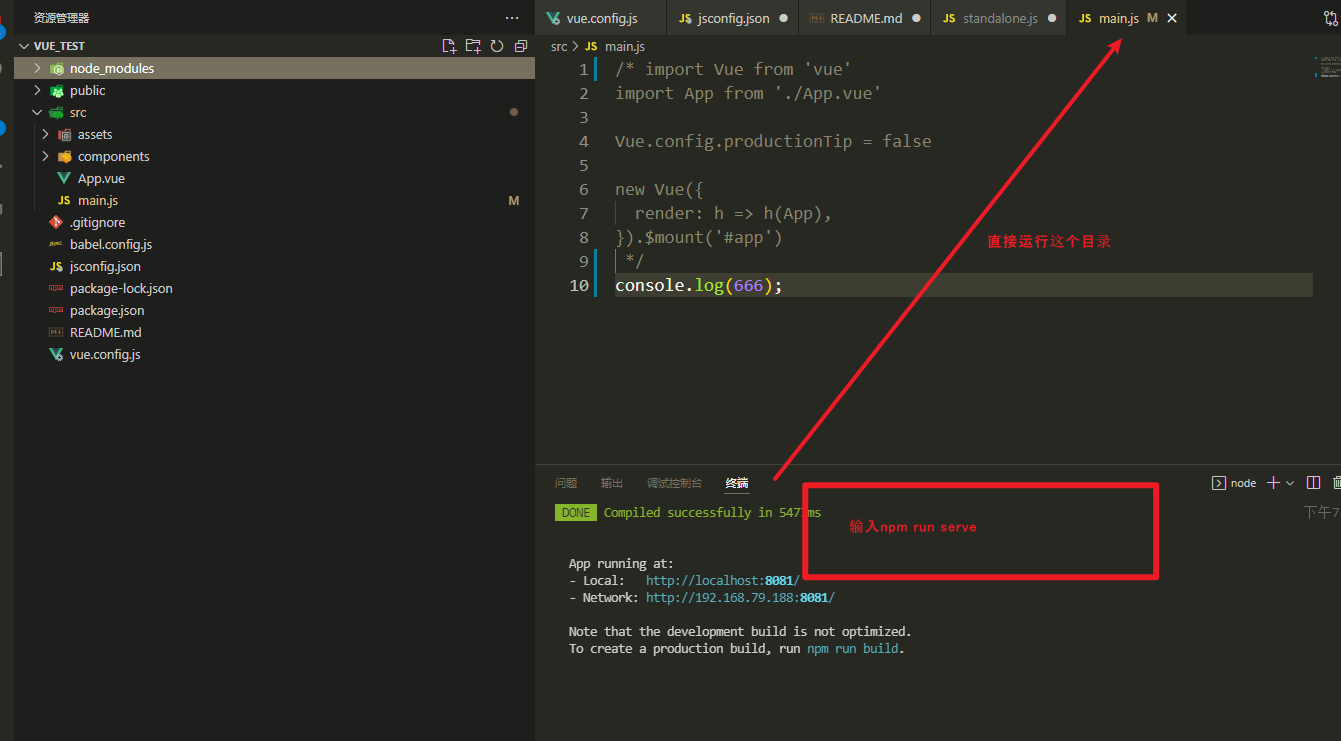
Task: Click the babel icon beside babel.config.js
Action: point(56,244)
